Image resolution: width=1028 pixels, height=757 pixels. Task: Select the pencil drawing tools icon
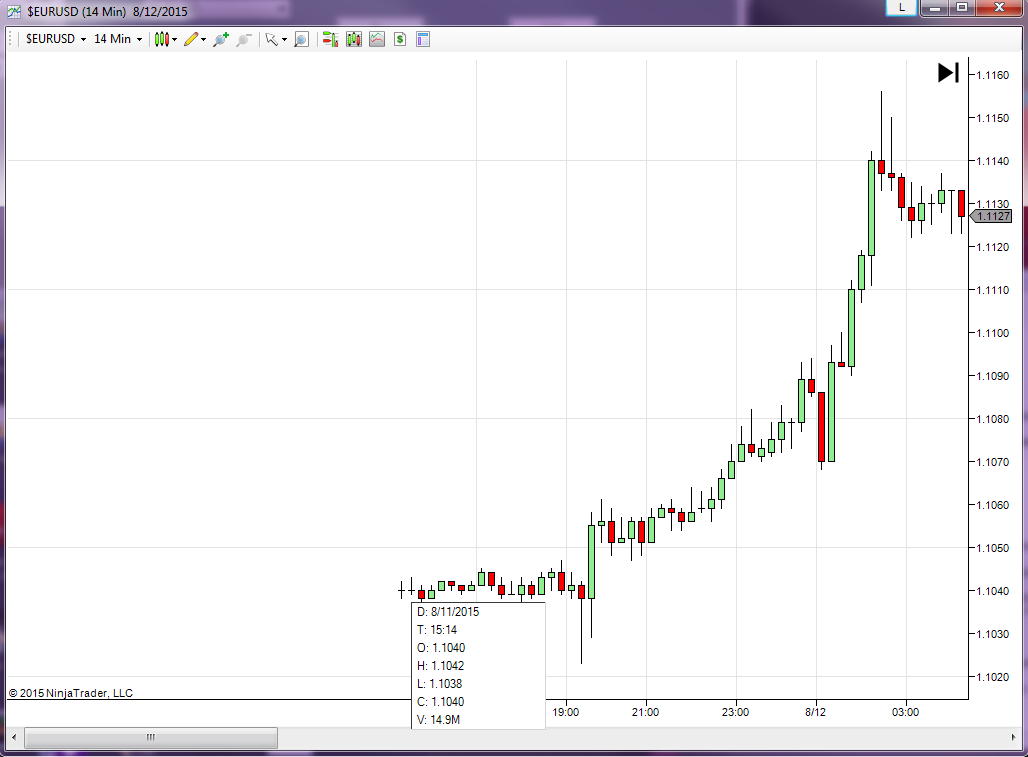191,39
